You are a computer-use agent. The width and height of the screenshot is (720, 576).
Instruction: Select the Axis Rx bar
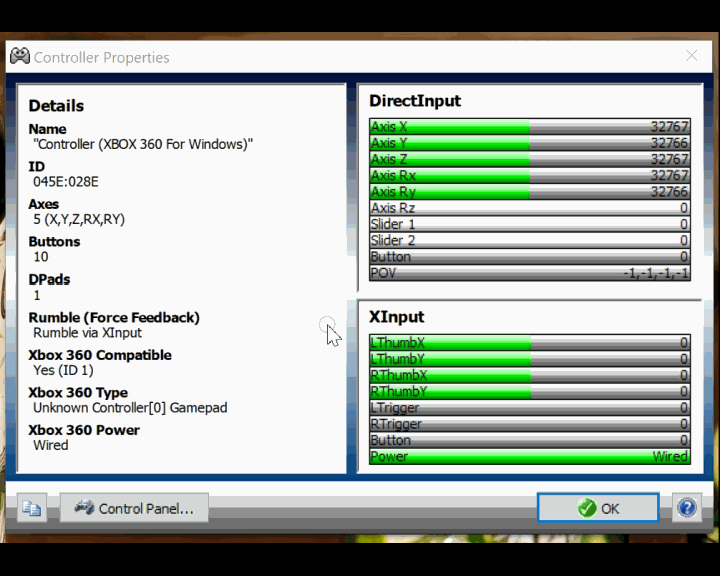click(530, 175)
